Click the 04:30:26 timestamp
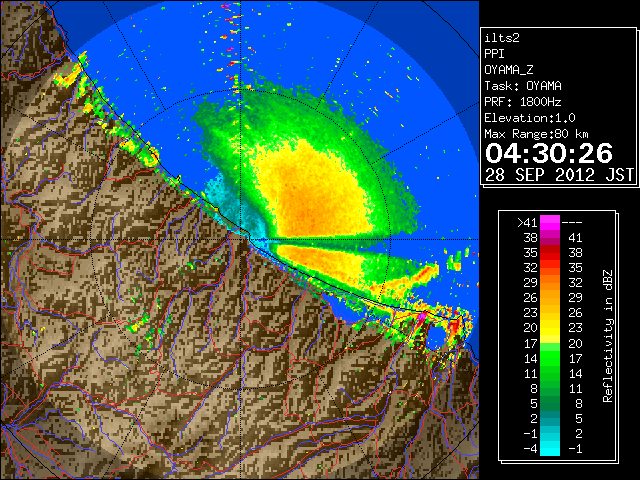Viewport: 640px width, 480px height. pos(549,153)
